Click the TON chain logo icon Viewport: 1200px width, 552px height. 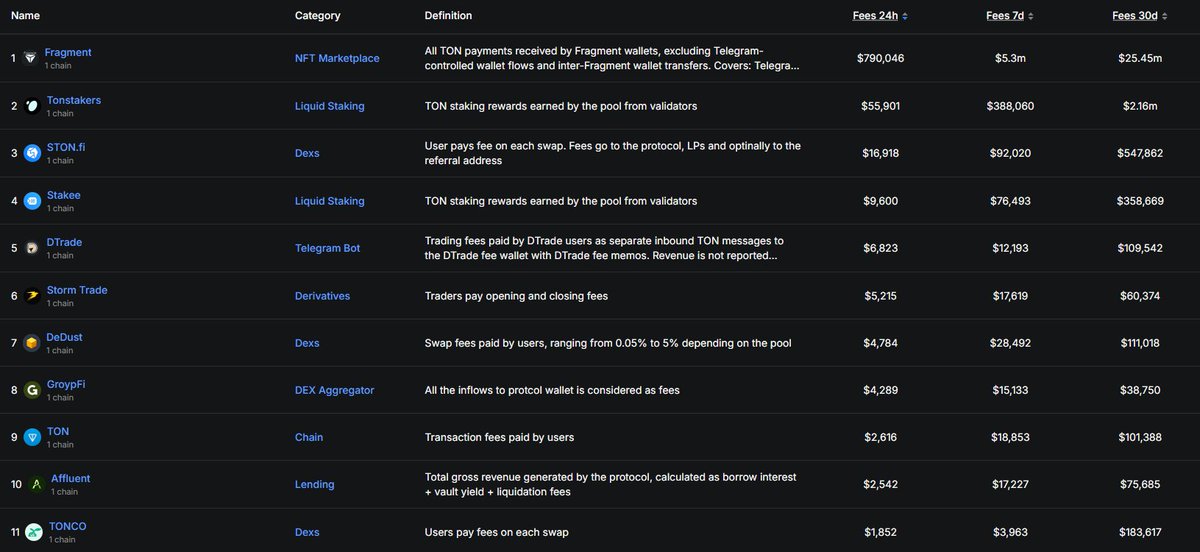click(32, 437)
